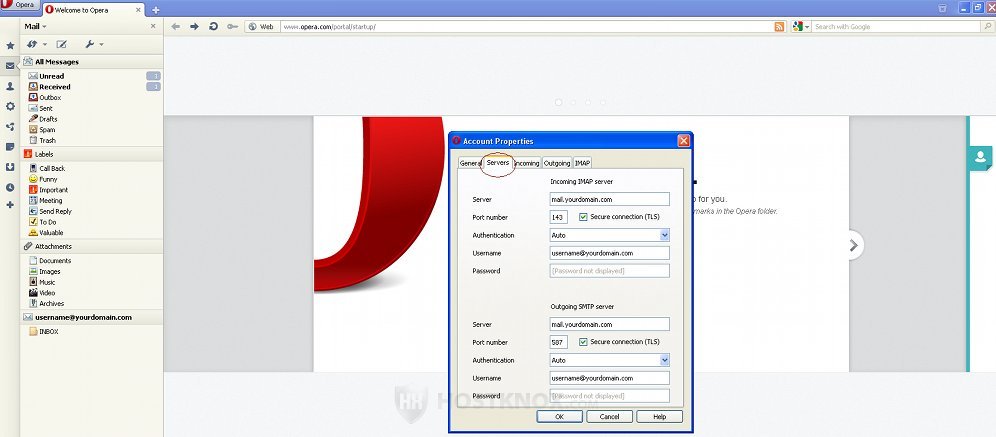This screenshot has width=996, height=437.
Task: Click the outgoing Port number field
Action: tap(558, 342)
